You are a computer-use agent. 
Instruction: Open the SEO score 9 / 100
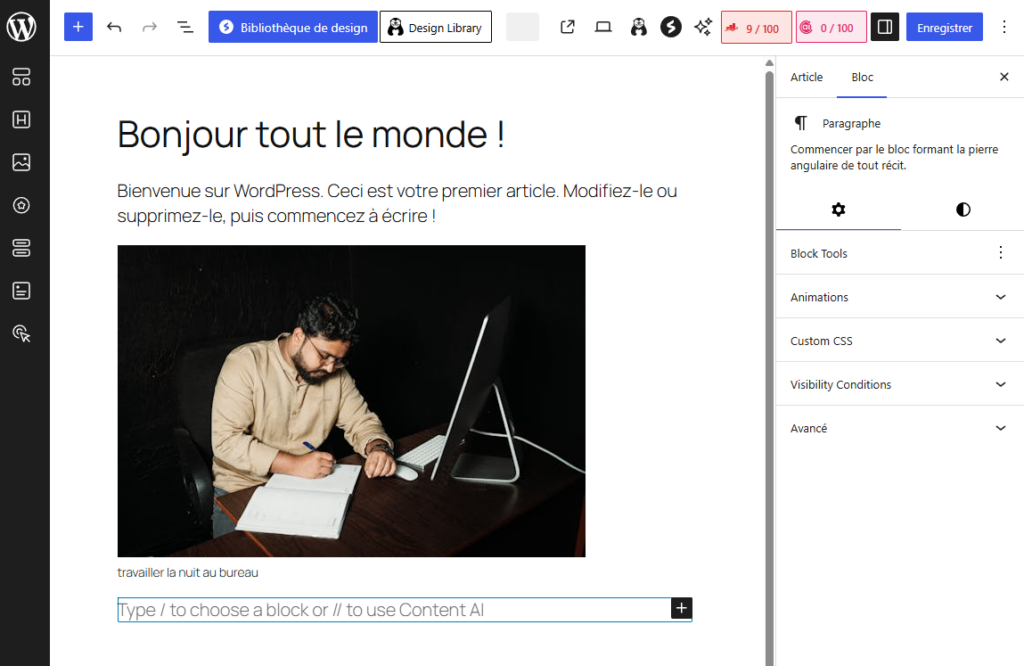tap(756, 27)
